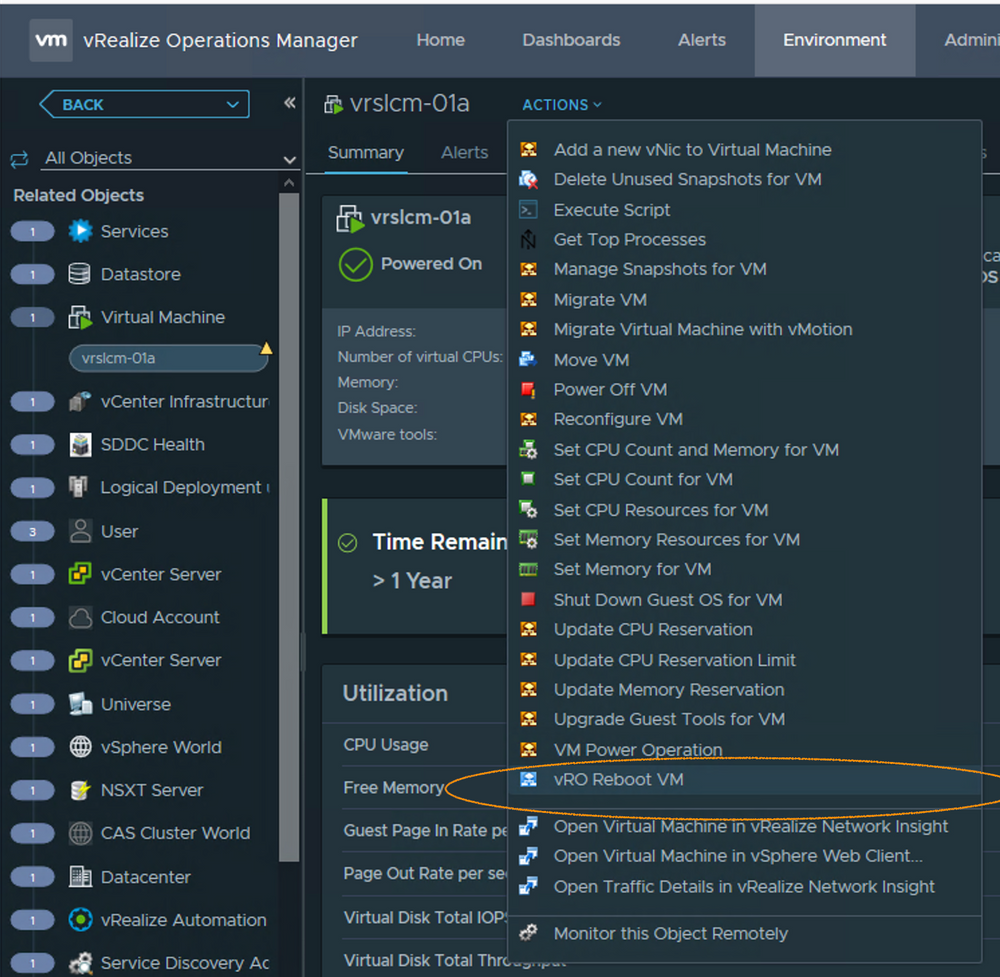Switch to the Summary tab

(x=365, y=152)
